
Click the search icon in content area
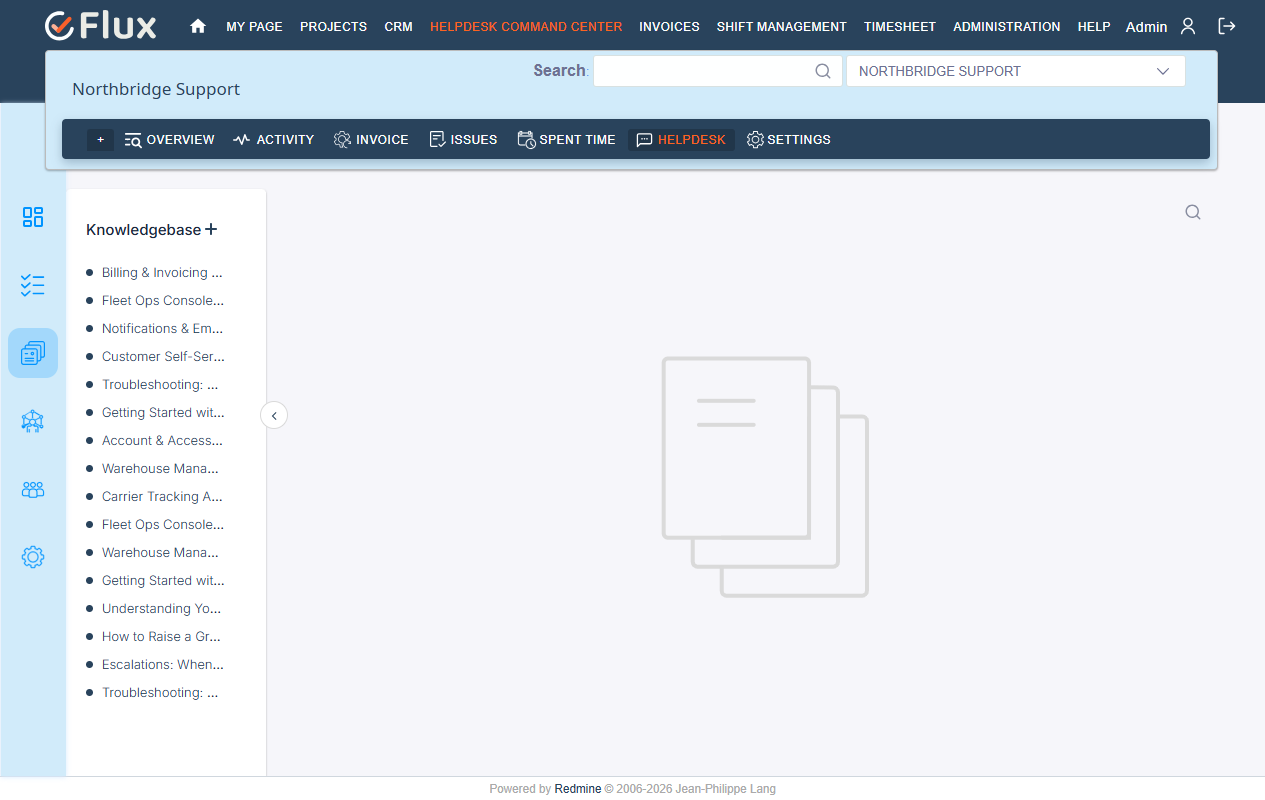click(x=1193, y=212)
